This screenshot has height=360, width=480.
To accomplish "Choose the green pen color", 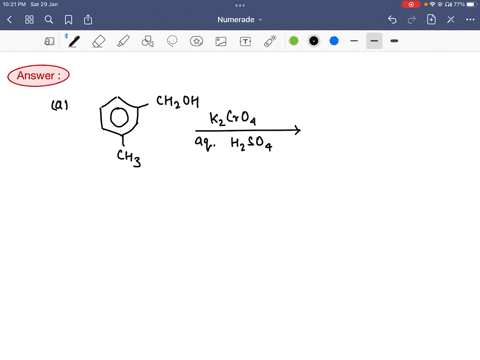I will (x=294, y=41).
